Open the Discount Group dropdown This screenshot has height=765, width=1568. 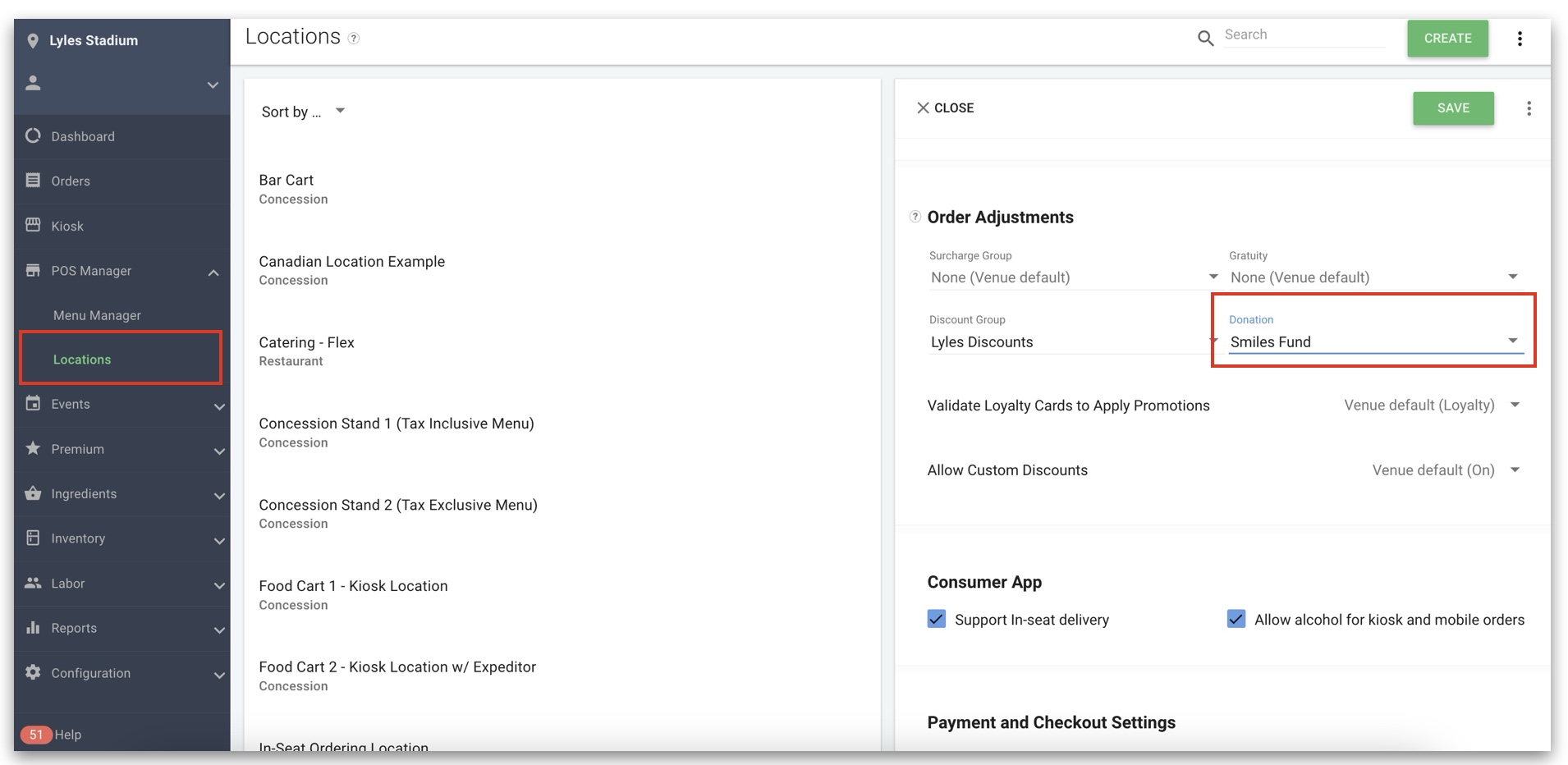1074,341
